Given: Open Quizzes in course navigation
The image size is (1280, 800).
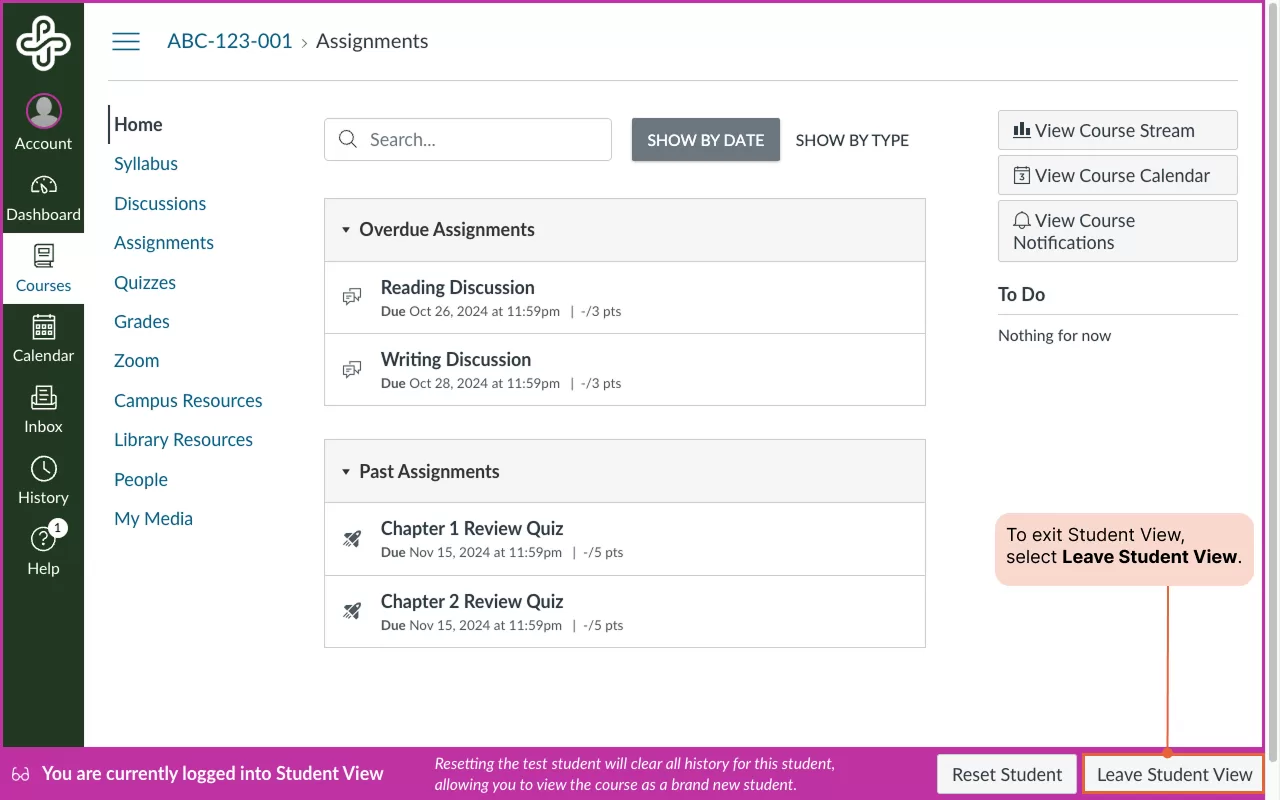Looking at the screenshot, I should point(145,282).
